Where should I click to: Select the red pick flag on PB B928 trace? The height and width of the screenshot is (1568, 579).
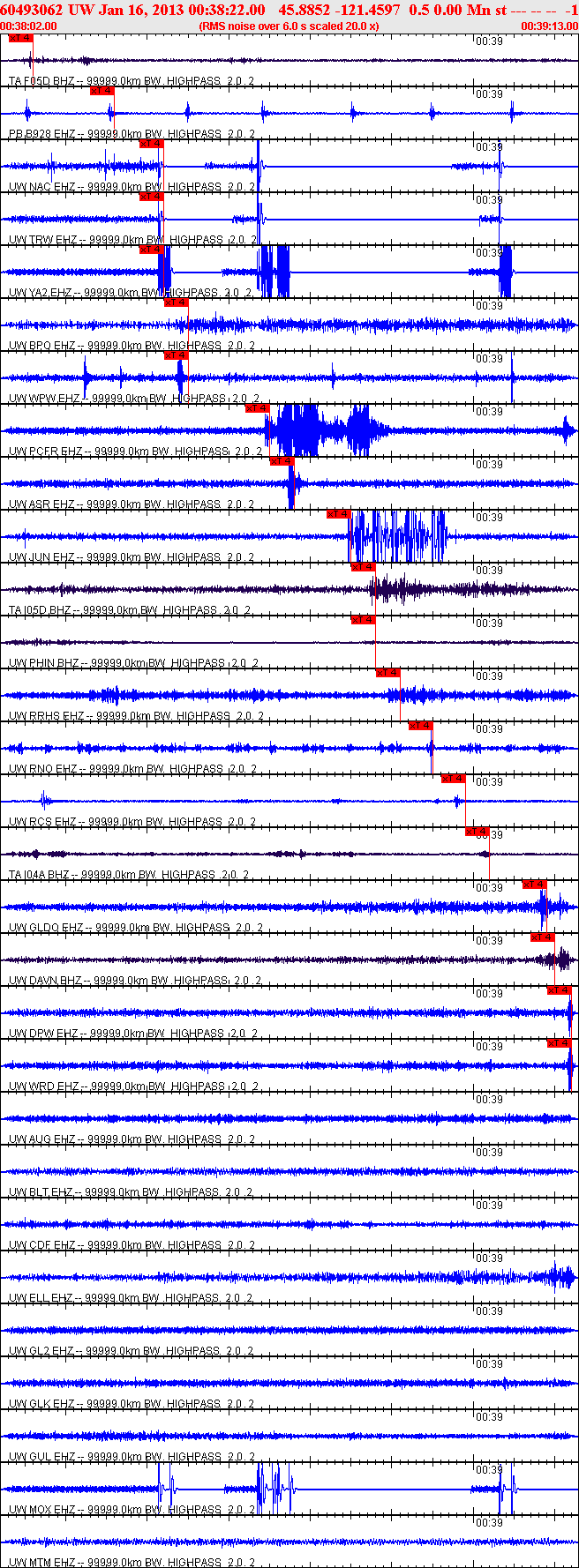tap(102, 91)
